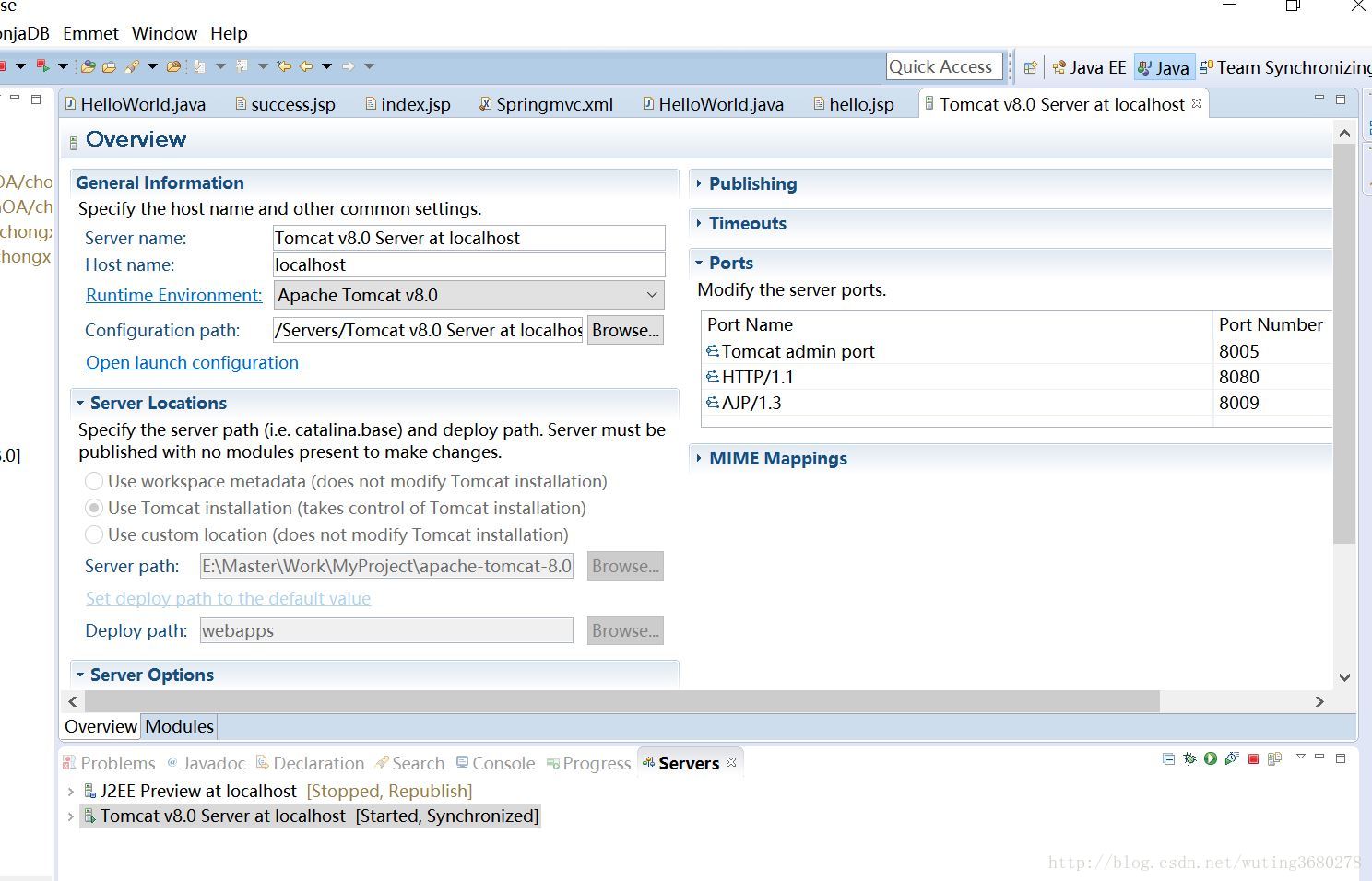Image resolution: width=1372 pixels, height=881 pixels.
Task: Click the AJP/1.3 port row icon
Action: (x=713, y=403)
